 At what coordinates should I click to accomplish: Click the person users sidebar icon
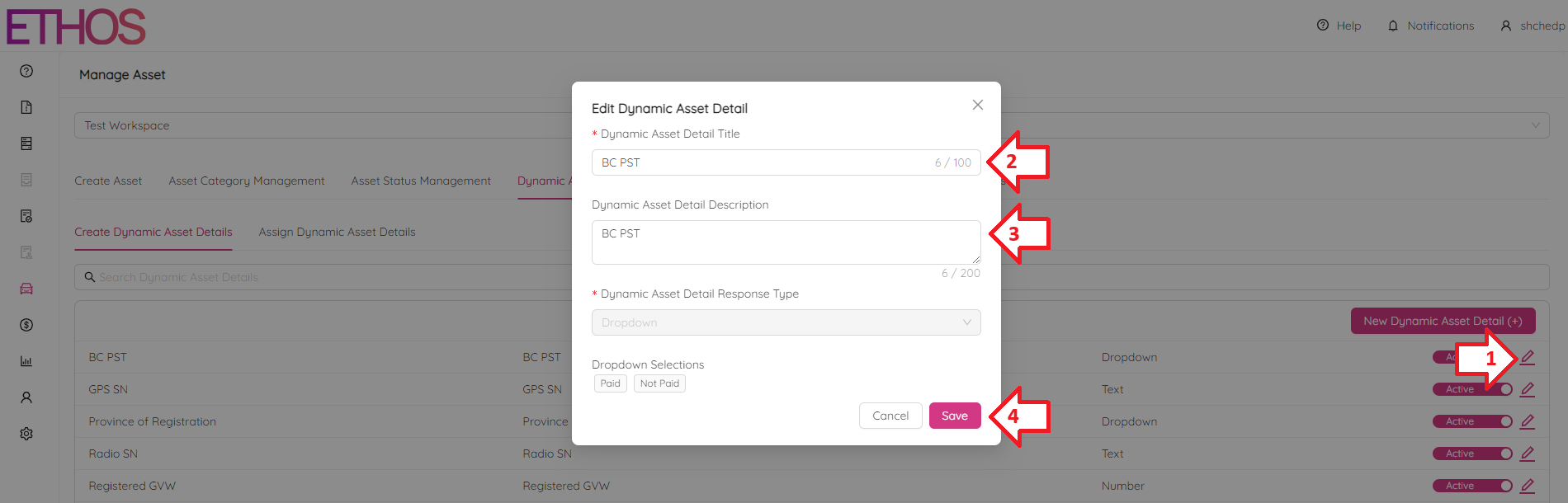[26, 397]
